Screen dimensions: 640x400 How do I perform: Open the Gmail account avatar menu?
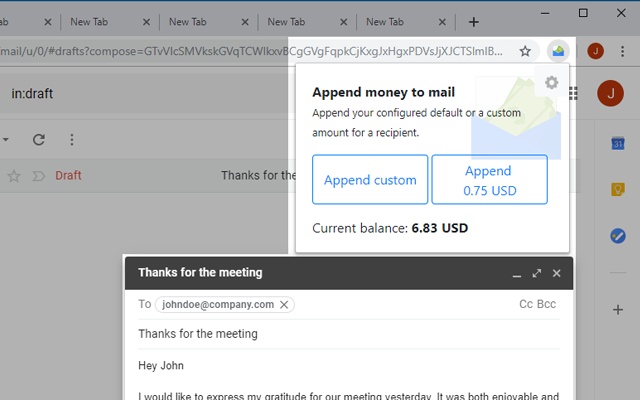(609, 94)
